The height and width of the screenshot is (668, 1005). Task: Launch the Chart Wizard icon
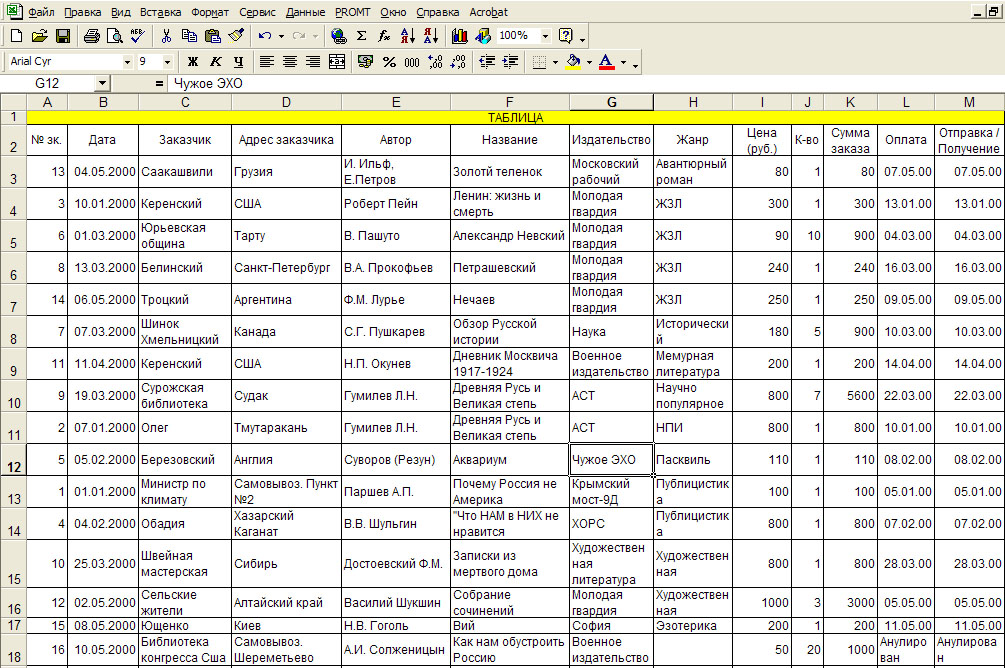click(x=460, y=36)
